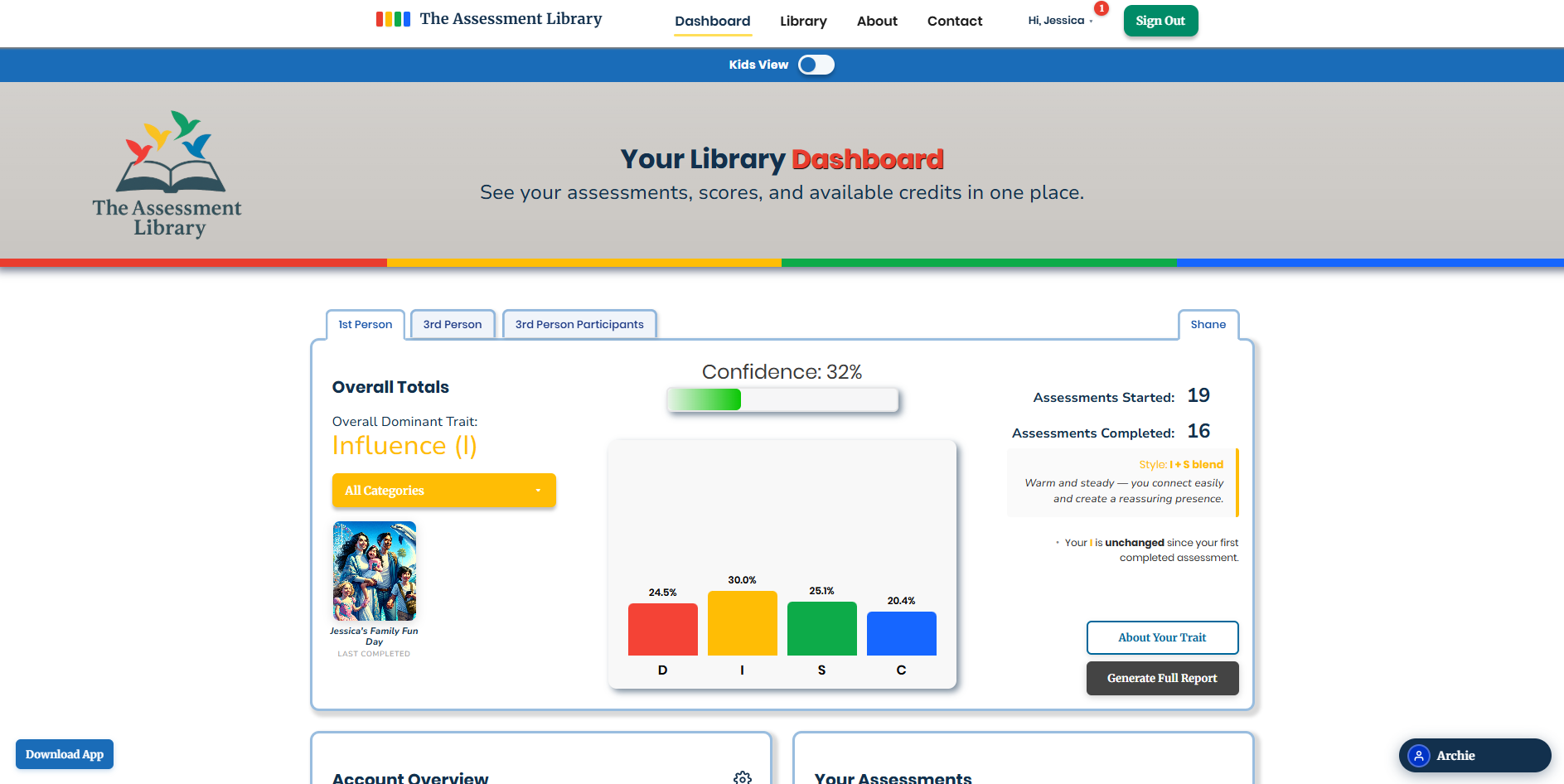Click the Your Assessments heading
1564x784 pixels.
[x=893, y=777]
